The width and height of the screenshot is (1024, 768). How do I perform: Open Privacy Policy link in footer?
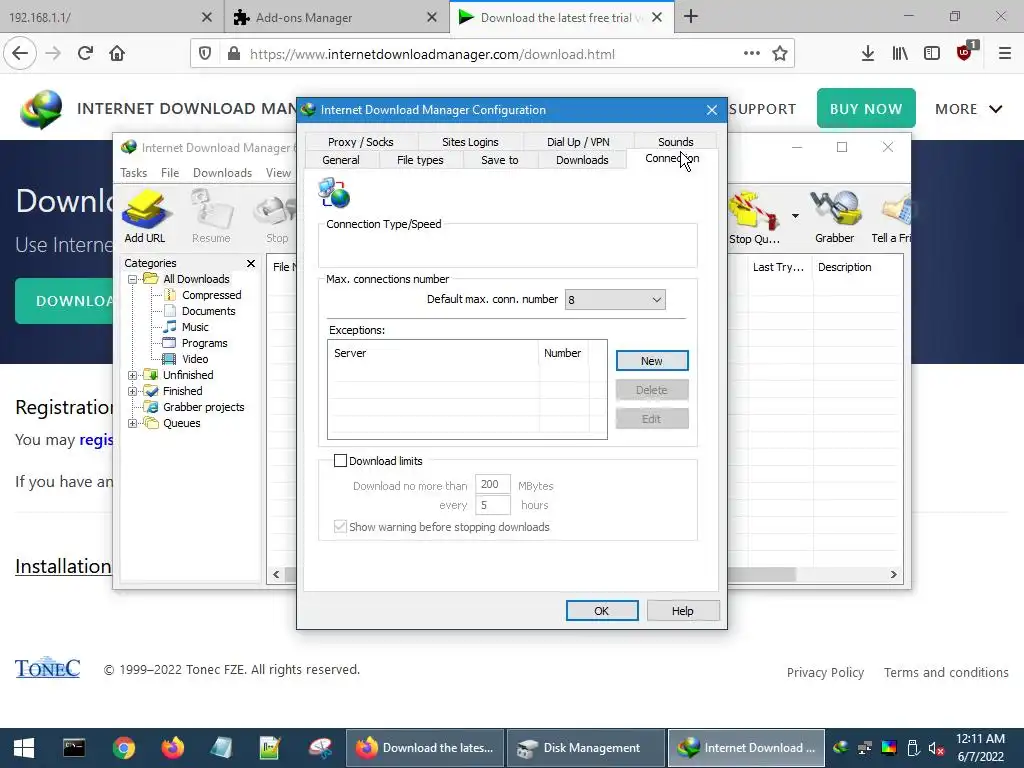(825, 673)
